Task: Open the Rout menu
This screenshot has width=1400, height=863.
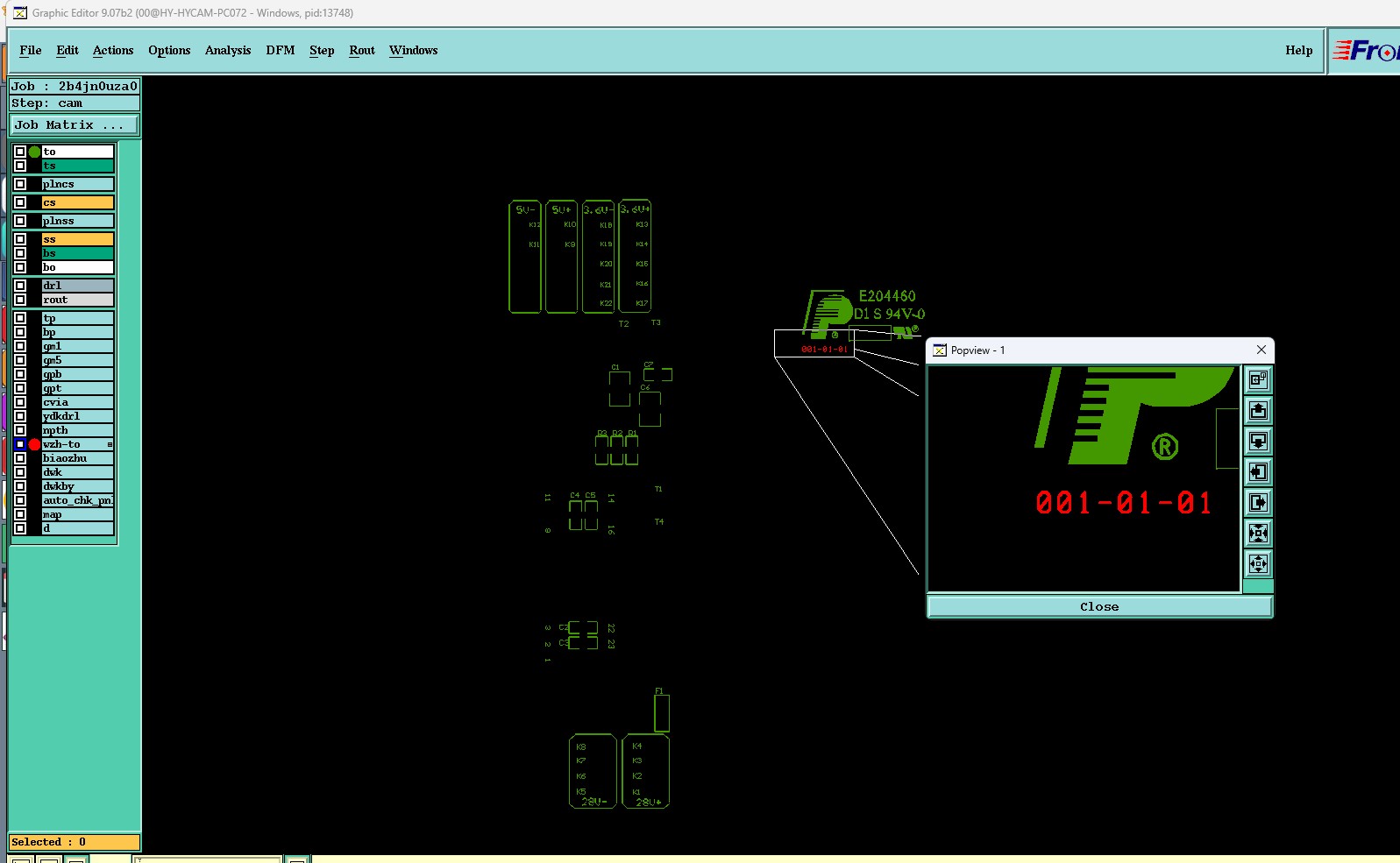Action: pyautogui.click(x=362, y=51)
